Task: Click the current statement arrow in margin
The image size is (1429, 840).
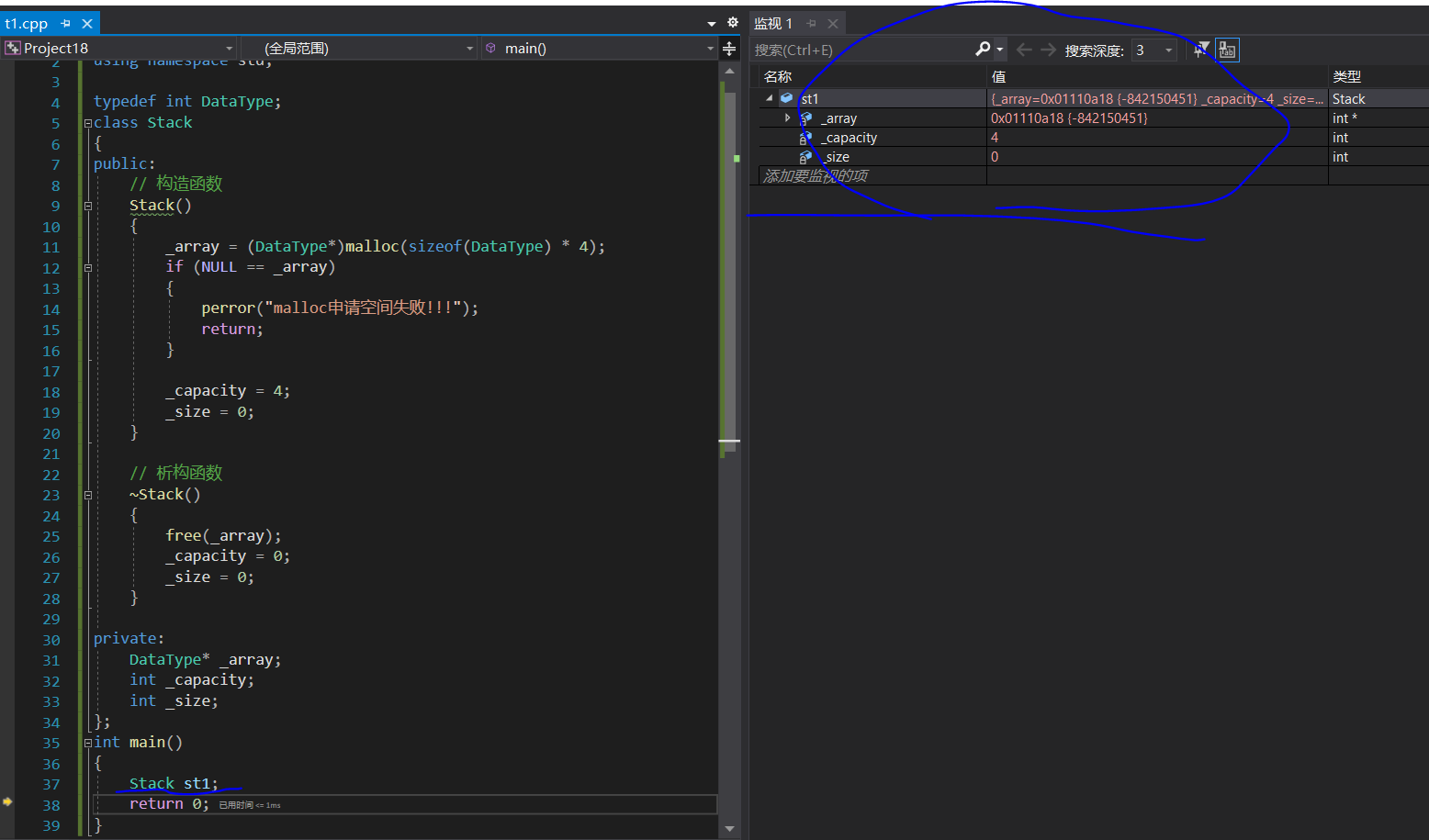Action: (x=7, y=802)
